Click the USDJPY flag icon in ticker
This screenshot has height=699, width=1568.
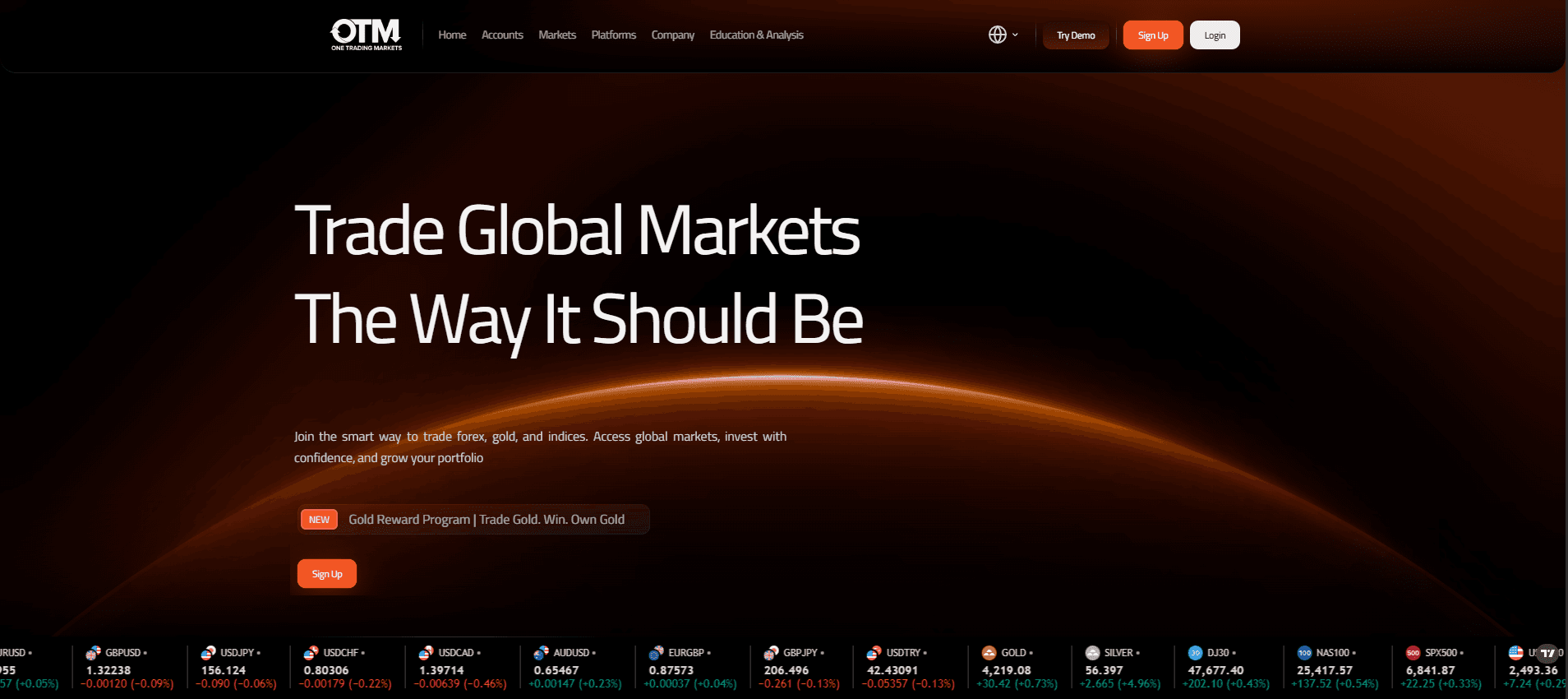209,653
